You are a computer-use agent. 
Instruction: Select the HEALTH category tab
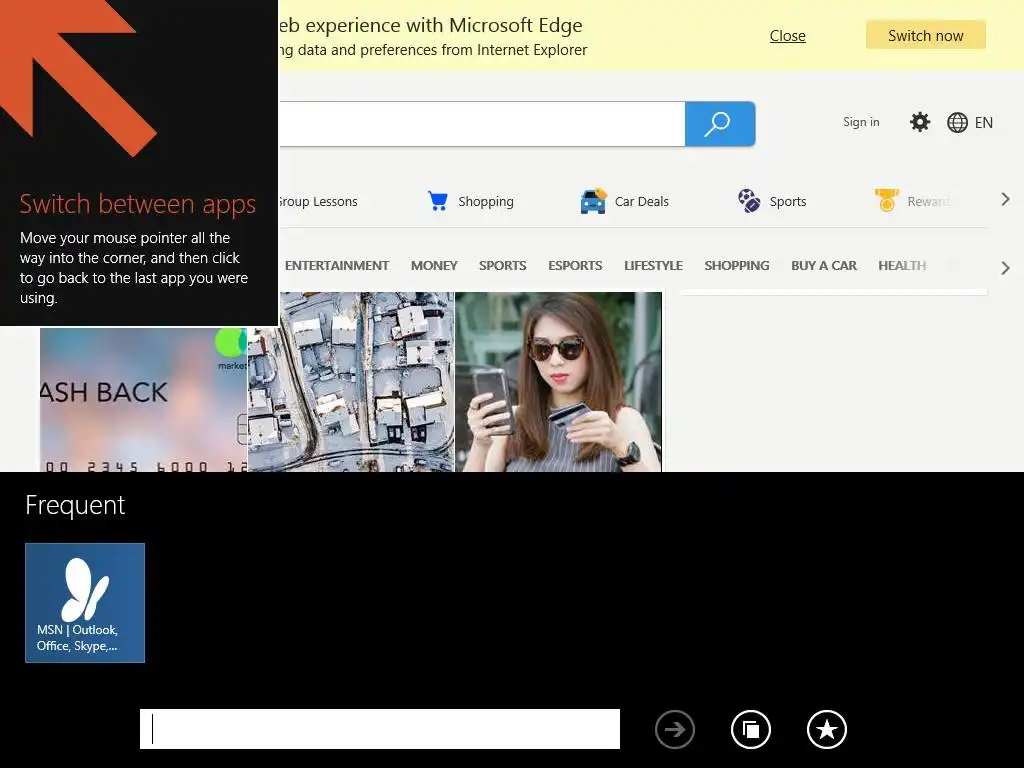pyautogui.click(x=902, y=266)
